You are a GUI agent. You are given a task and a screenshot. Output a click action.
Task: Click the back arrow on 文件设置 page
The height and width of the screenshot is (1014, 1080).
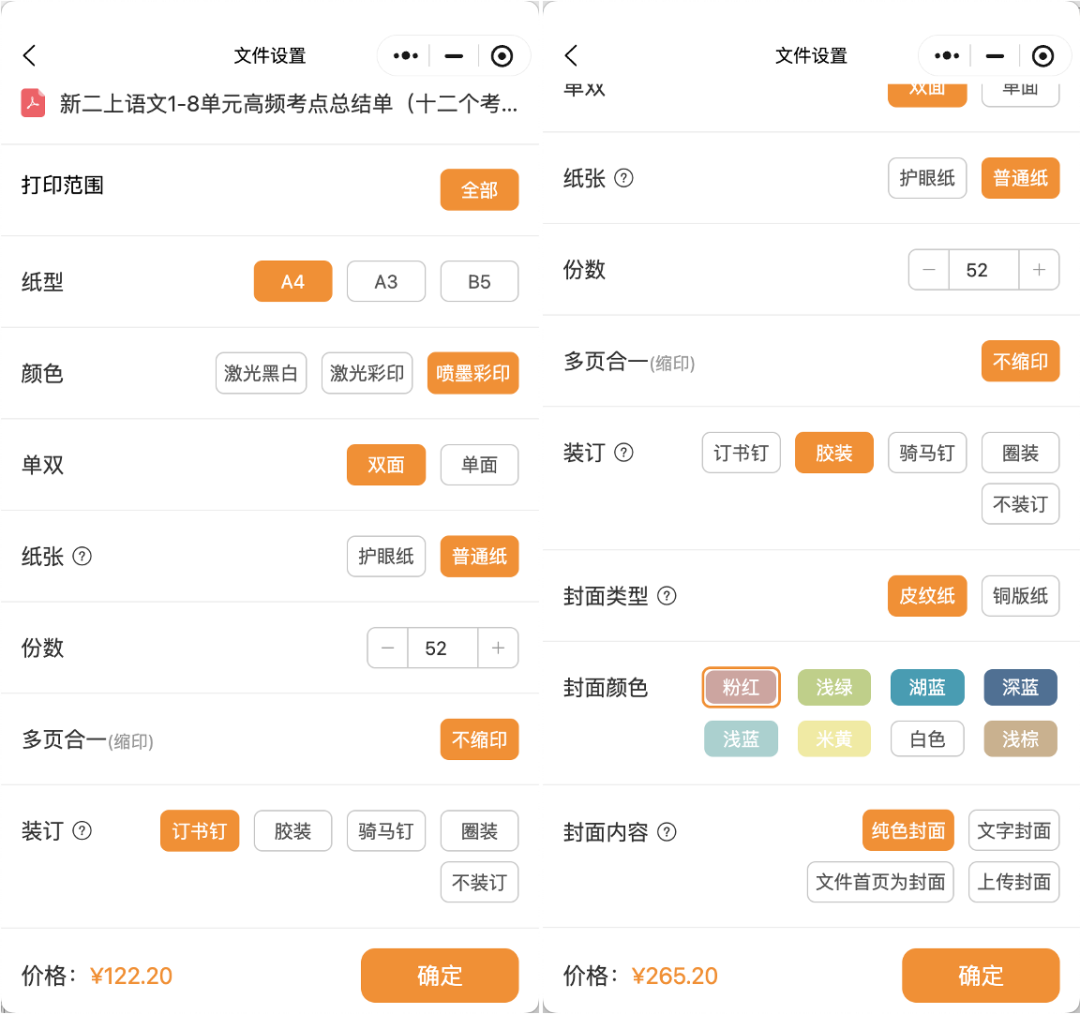(29, 56)
